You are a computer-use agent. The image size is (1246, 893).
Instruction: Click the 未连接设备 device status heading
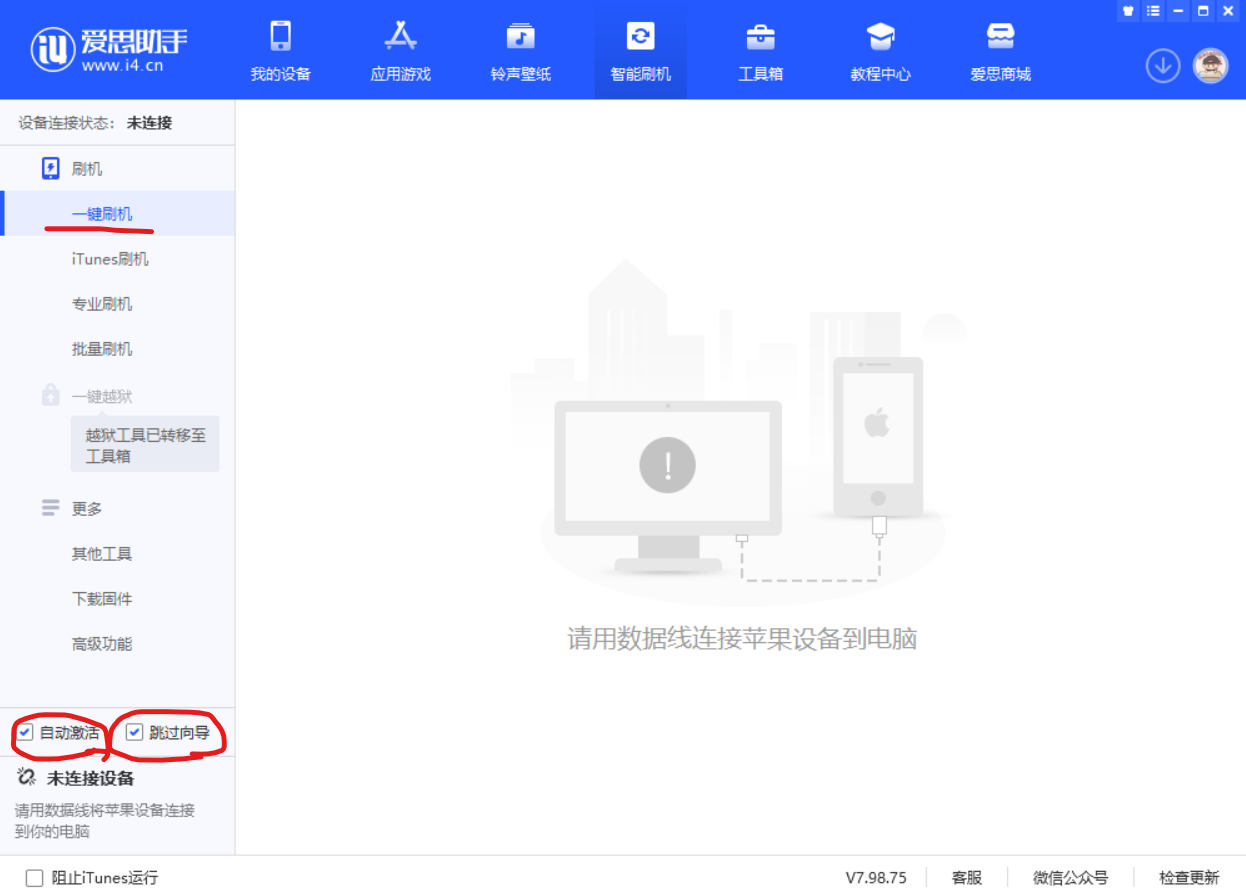point(90,778)
